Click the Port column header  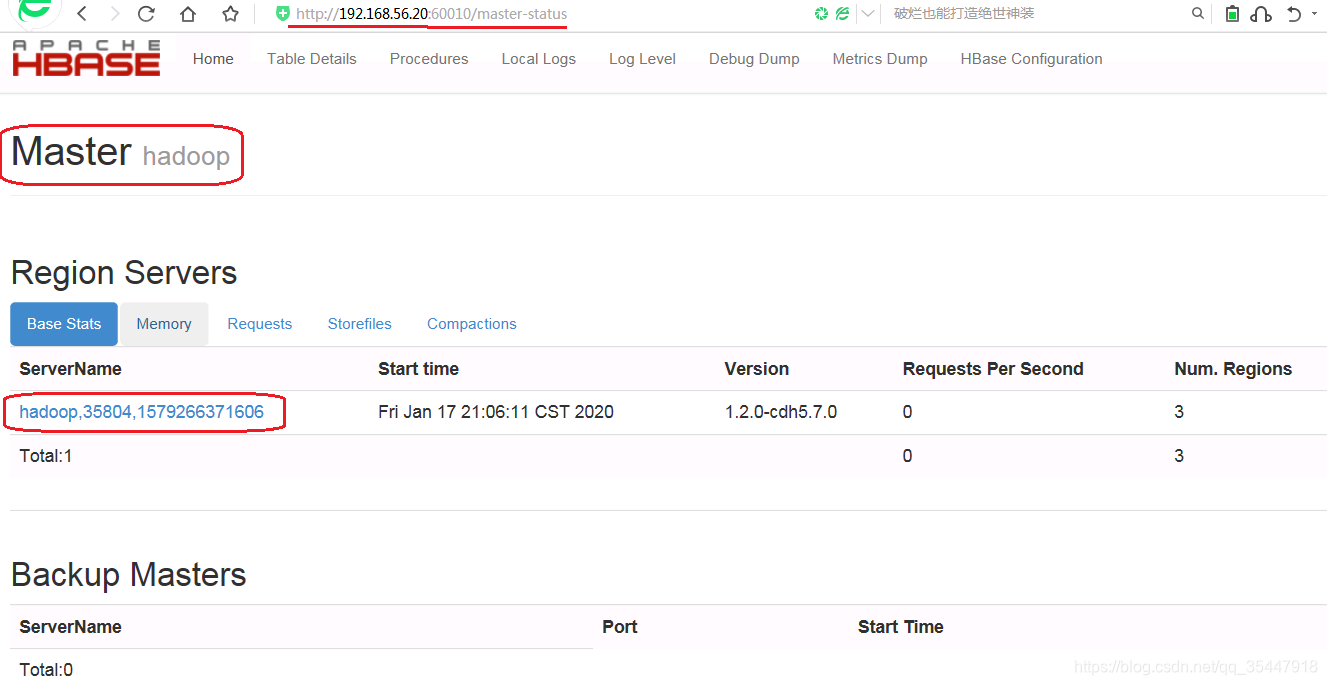pyautogui.click(x=620, y=627)
